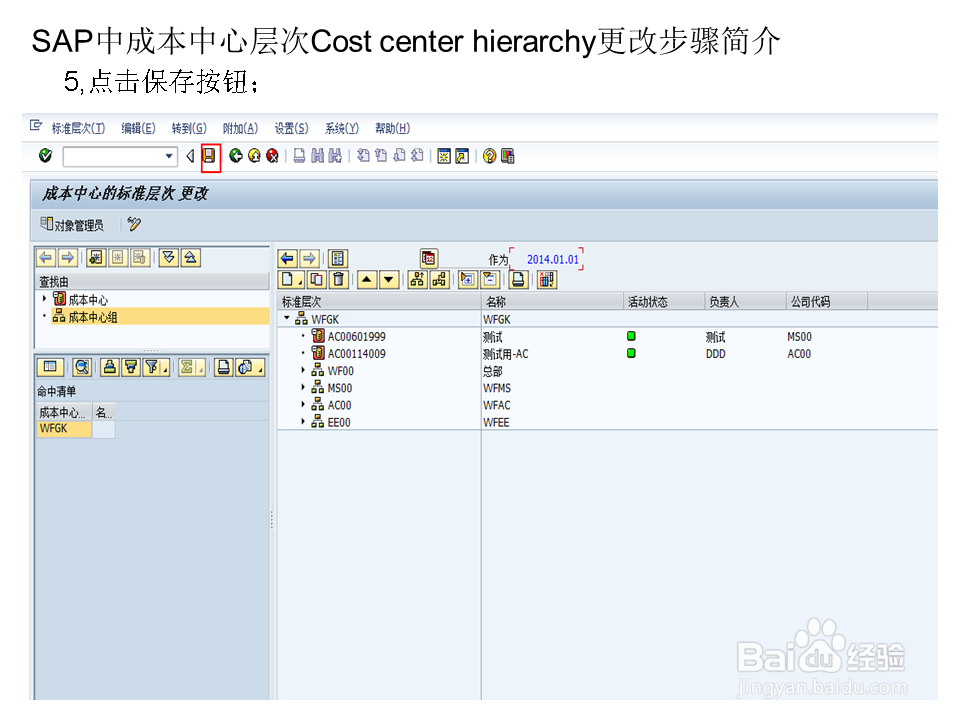Click the 标准层次 column header

pyautogui.click(x=380, y=301)
